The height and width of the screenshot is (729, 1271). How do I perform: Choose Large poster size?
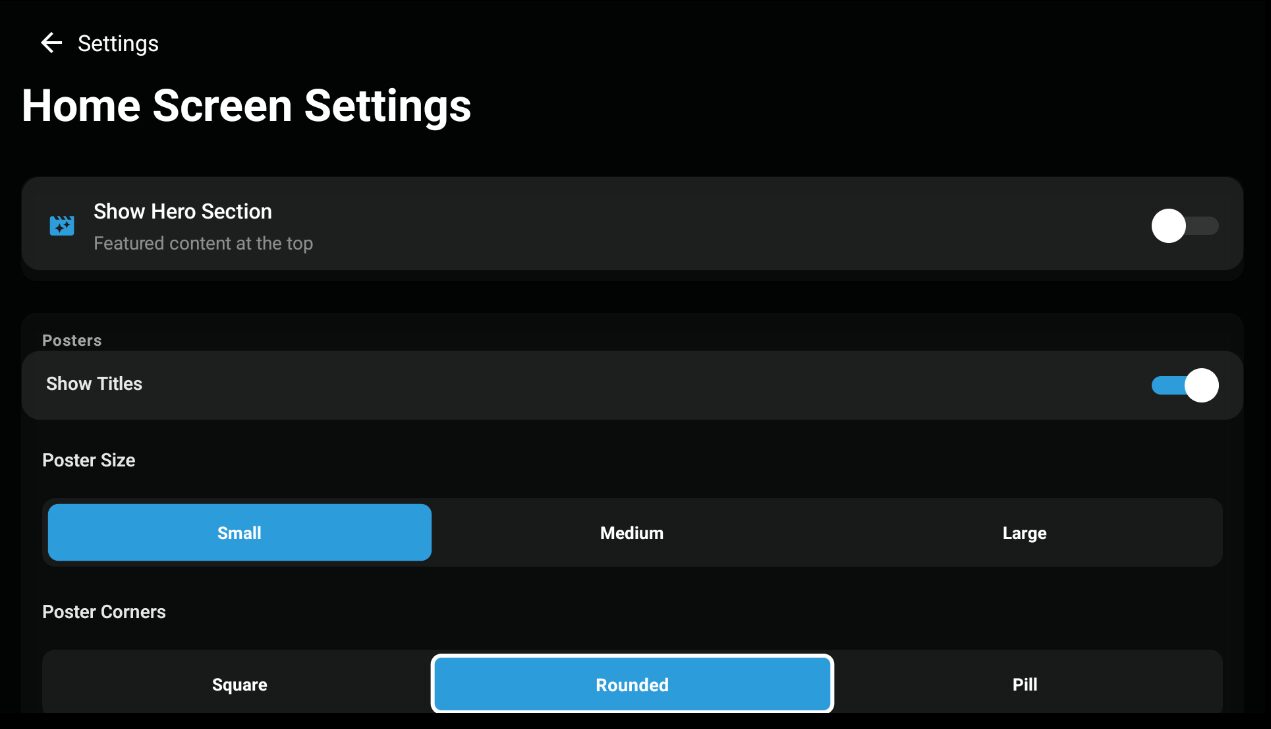[x=1024, y=533]
